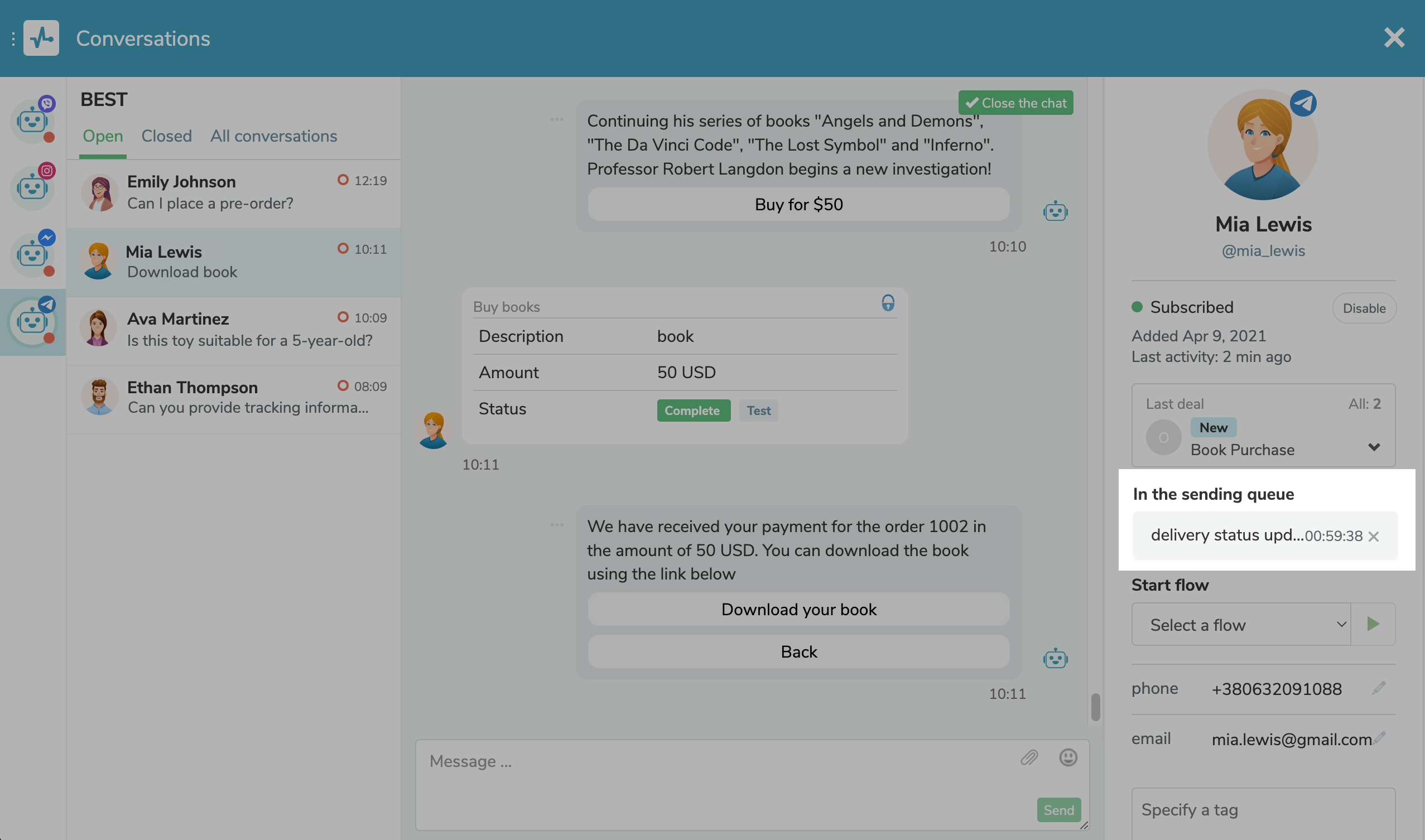The image size is (1425, 840).
Task: Run selected flow with play icon
Action: 1373,624
